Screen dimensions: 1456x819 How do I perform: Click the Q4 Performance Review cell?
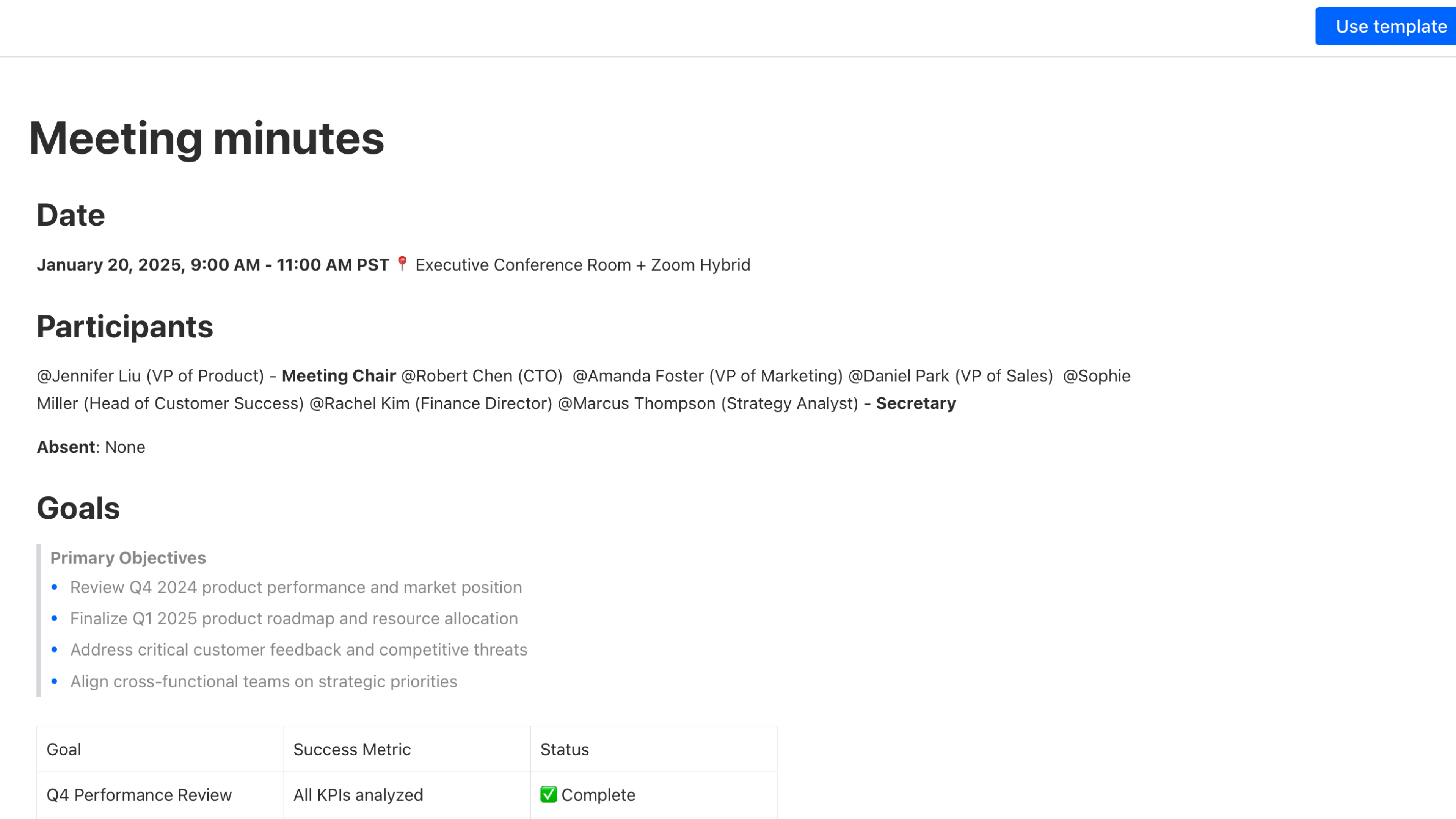[160, 795]
